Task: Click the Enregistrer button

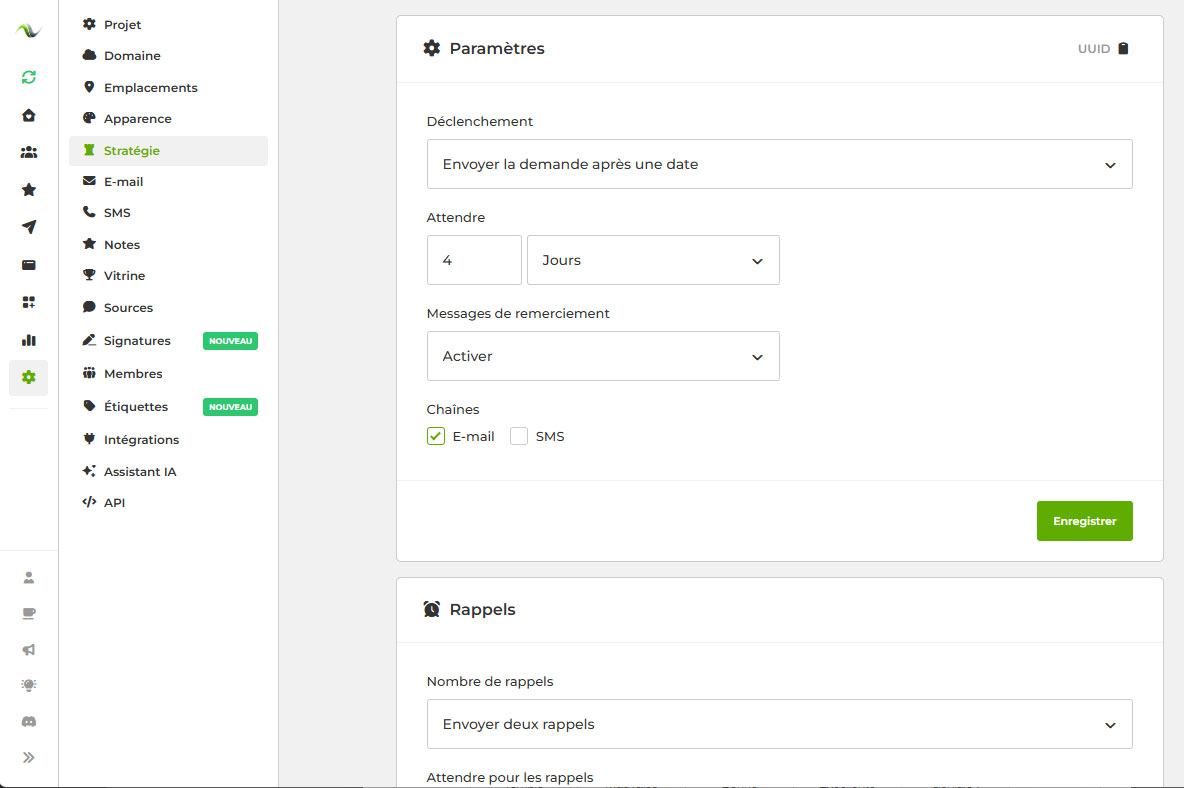Action: [1084, 521]
